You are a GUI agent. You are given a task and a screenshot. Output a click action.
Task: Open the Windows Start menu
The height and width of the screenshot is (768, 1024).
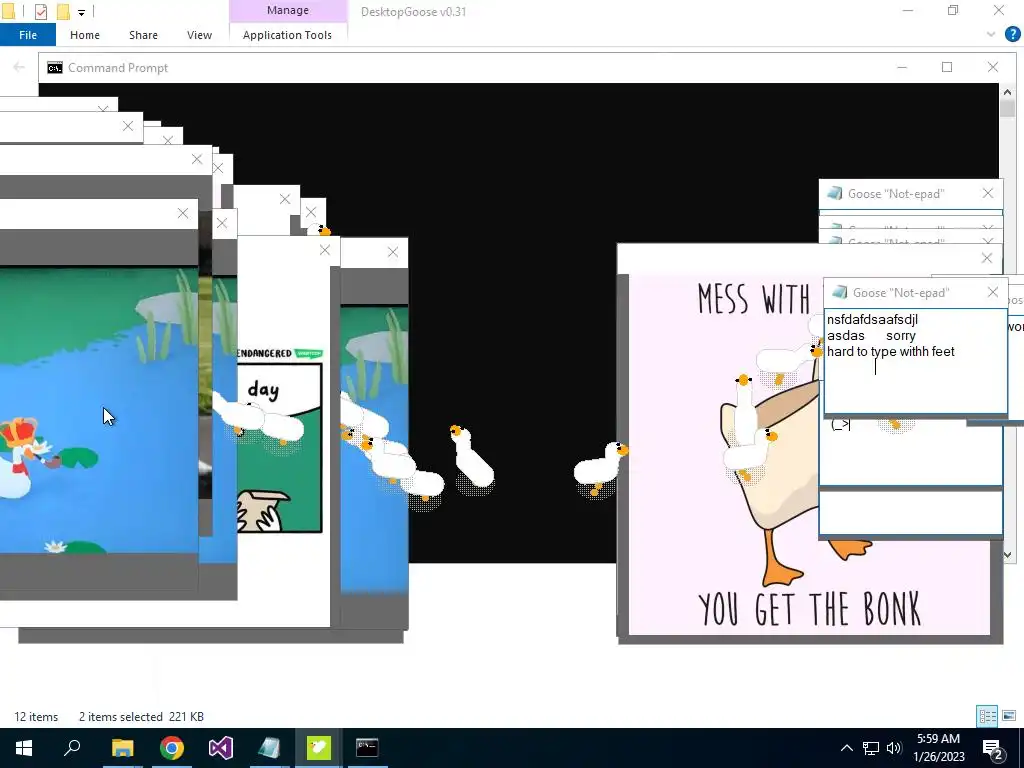tap(24, 748)
